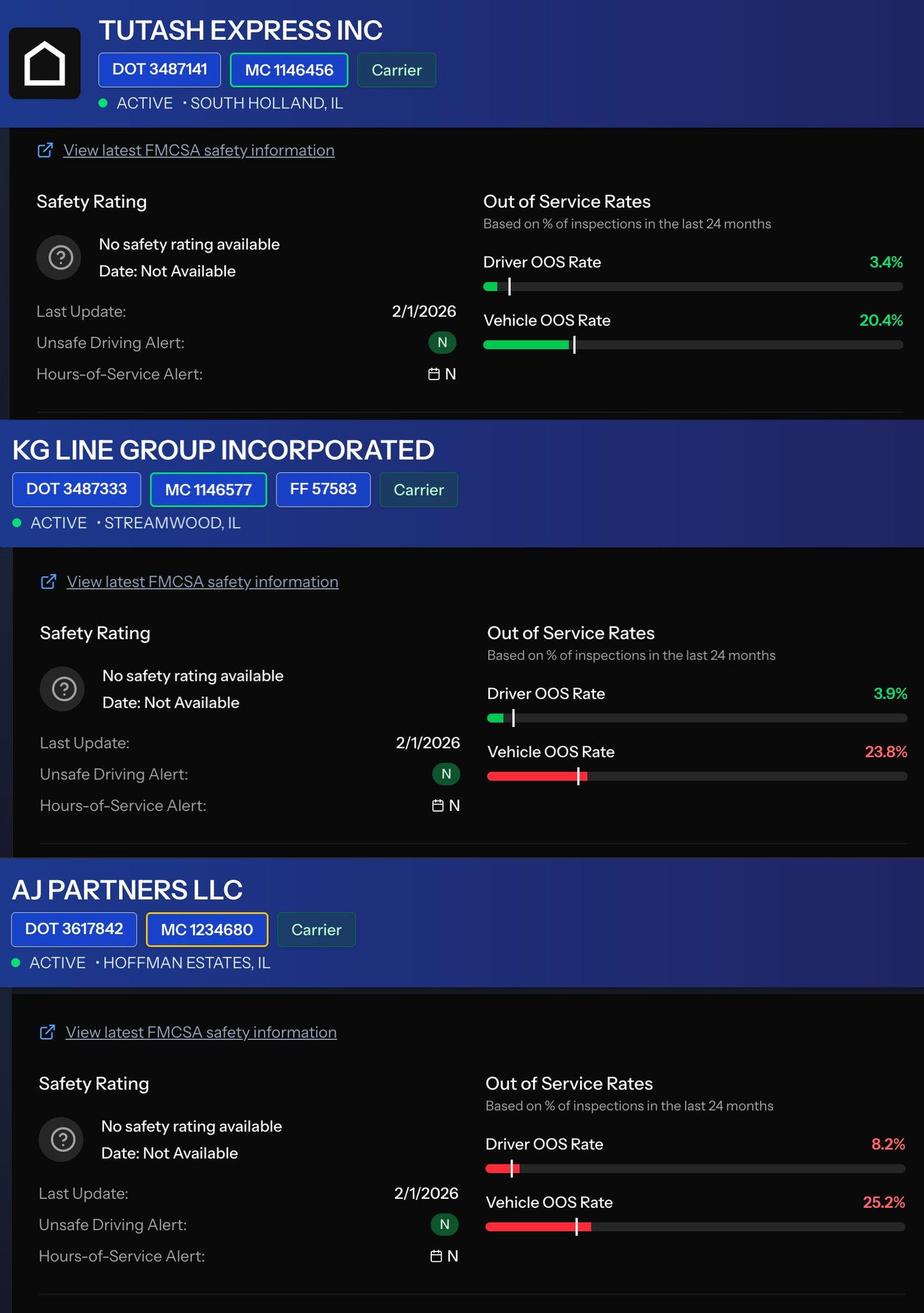Click the 3.9% driver OOS value

[890, 694]
